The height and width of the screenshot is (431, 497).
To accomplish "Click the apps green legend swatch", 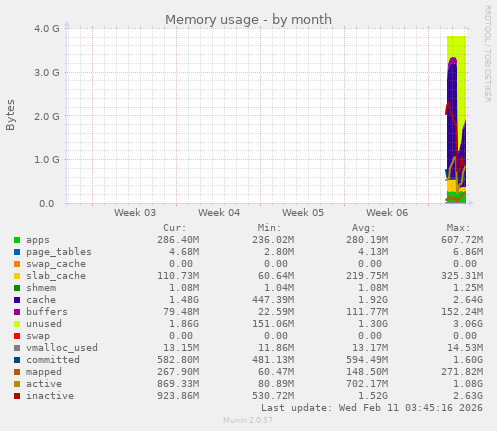I will 17,240.
